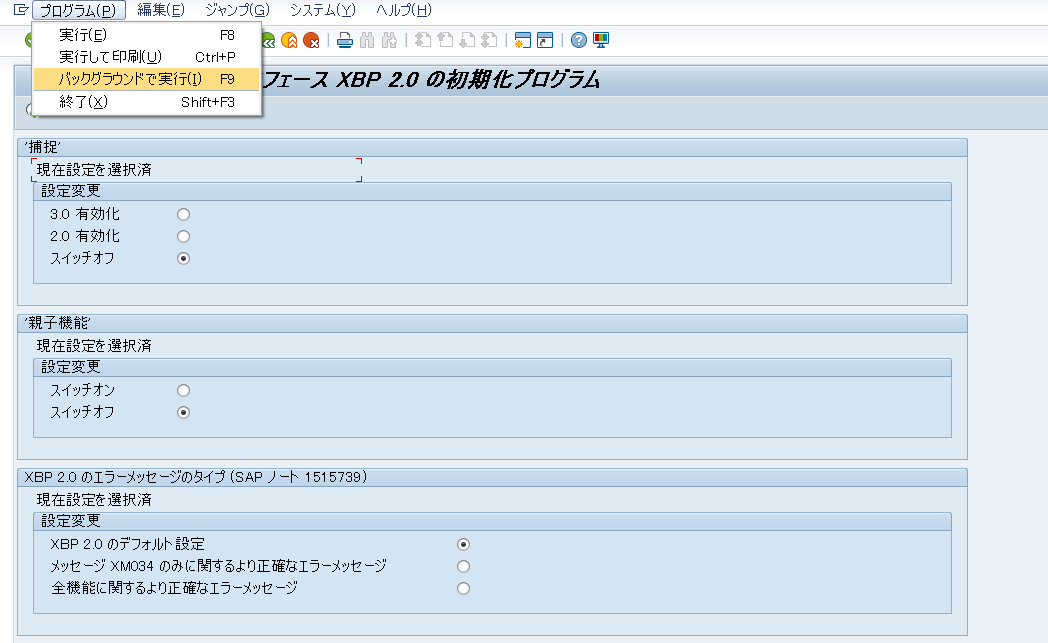This screenshot has width=1048, height=643.
Task: Click the Find Next toolbar icon
Action: point(391,39)
